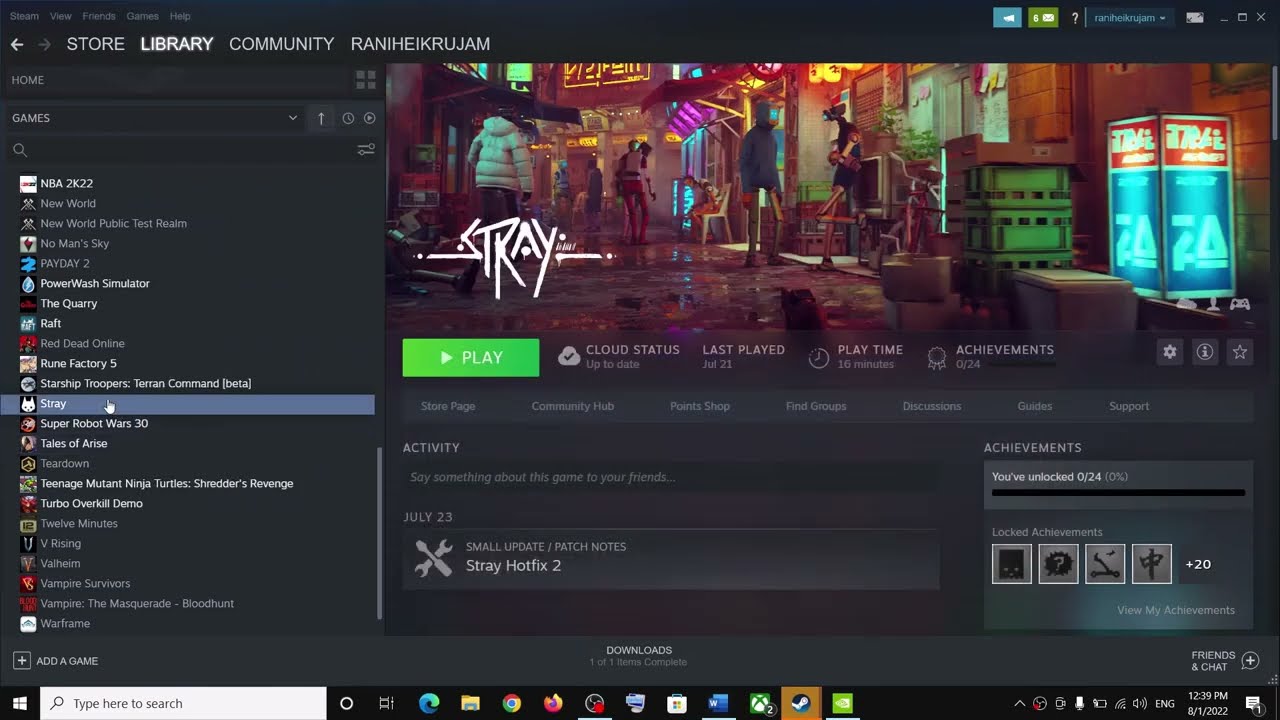Image resolution: width=1280 pixels, height=720 pixels.
Task: Select Valheim in the game list
Action: 60,563
